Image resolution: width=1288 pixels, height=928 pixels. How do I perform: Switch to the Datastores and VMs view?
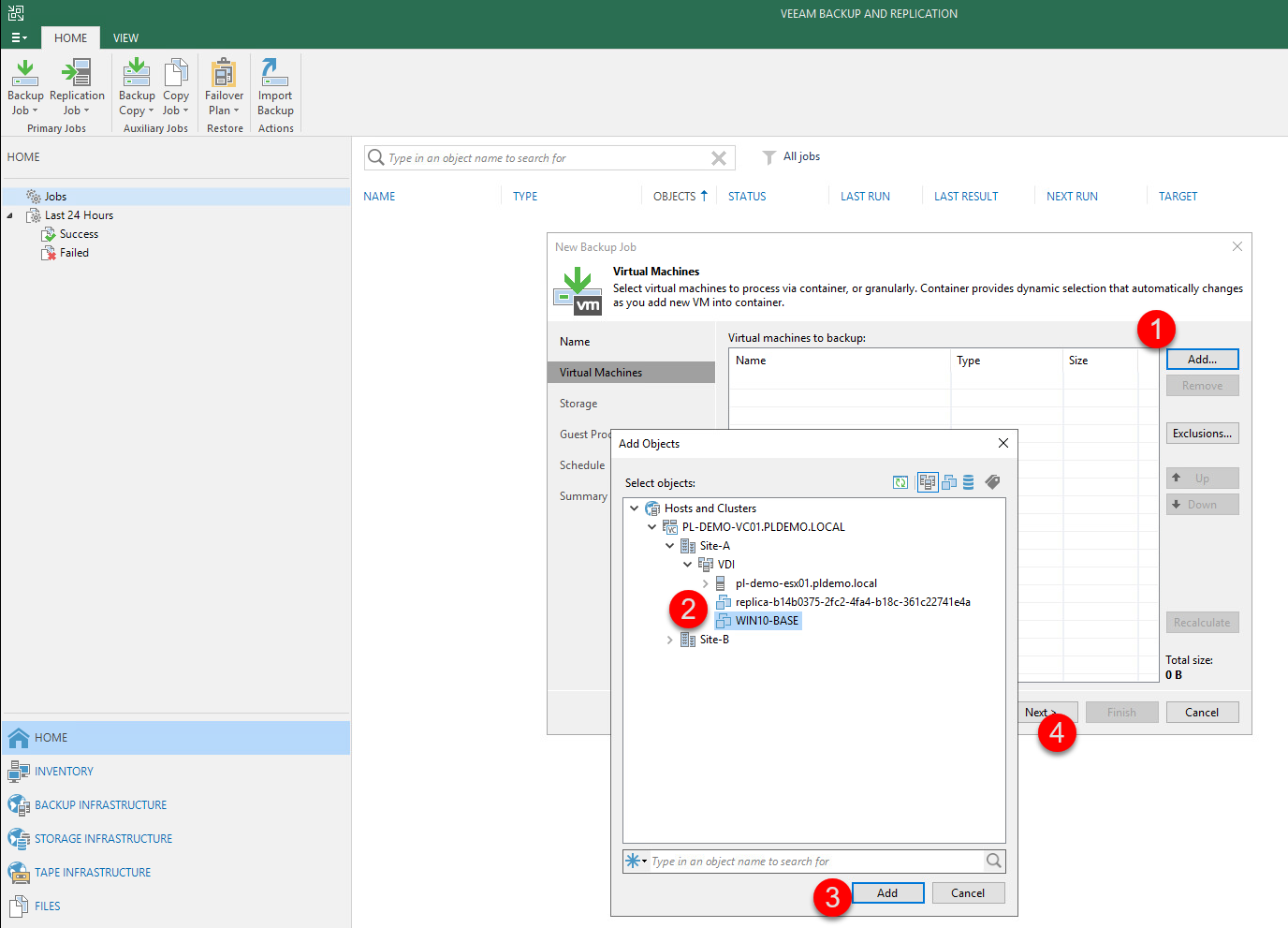click(969, 482)
